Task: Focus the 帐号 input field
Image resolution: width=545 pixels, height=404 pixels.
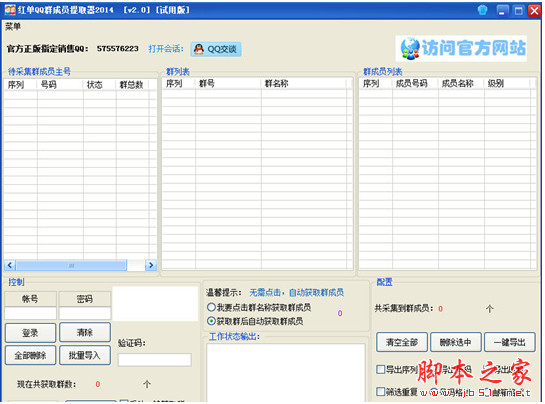Action: click(x=30, y=313)
